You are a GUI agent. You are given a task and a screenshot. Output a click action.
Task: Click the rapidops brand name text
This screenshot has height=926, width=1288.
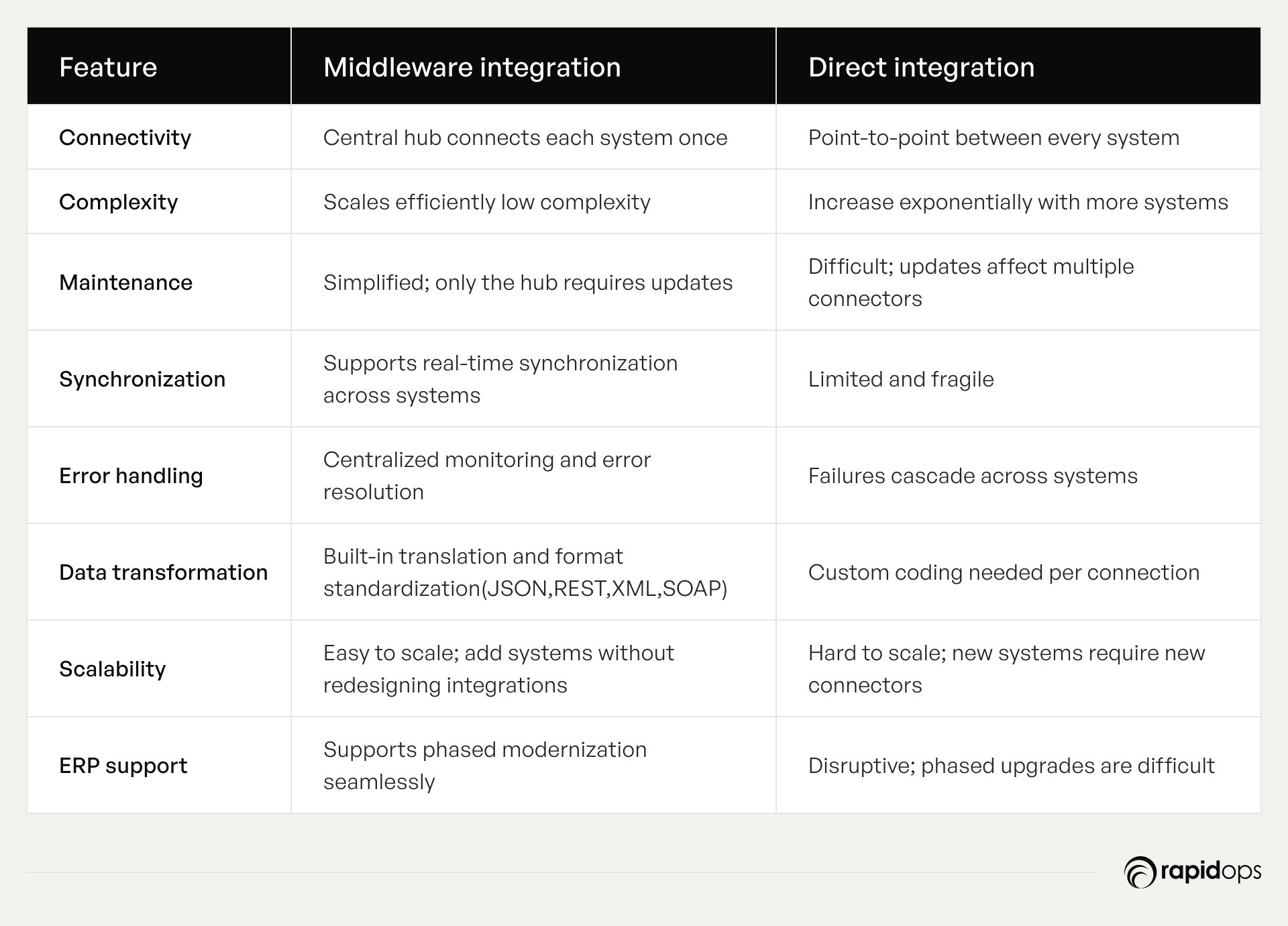[1210, 872]
